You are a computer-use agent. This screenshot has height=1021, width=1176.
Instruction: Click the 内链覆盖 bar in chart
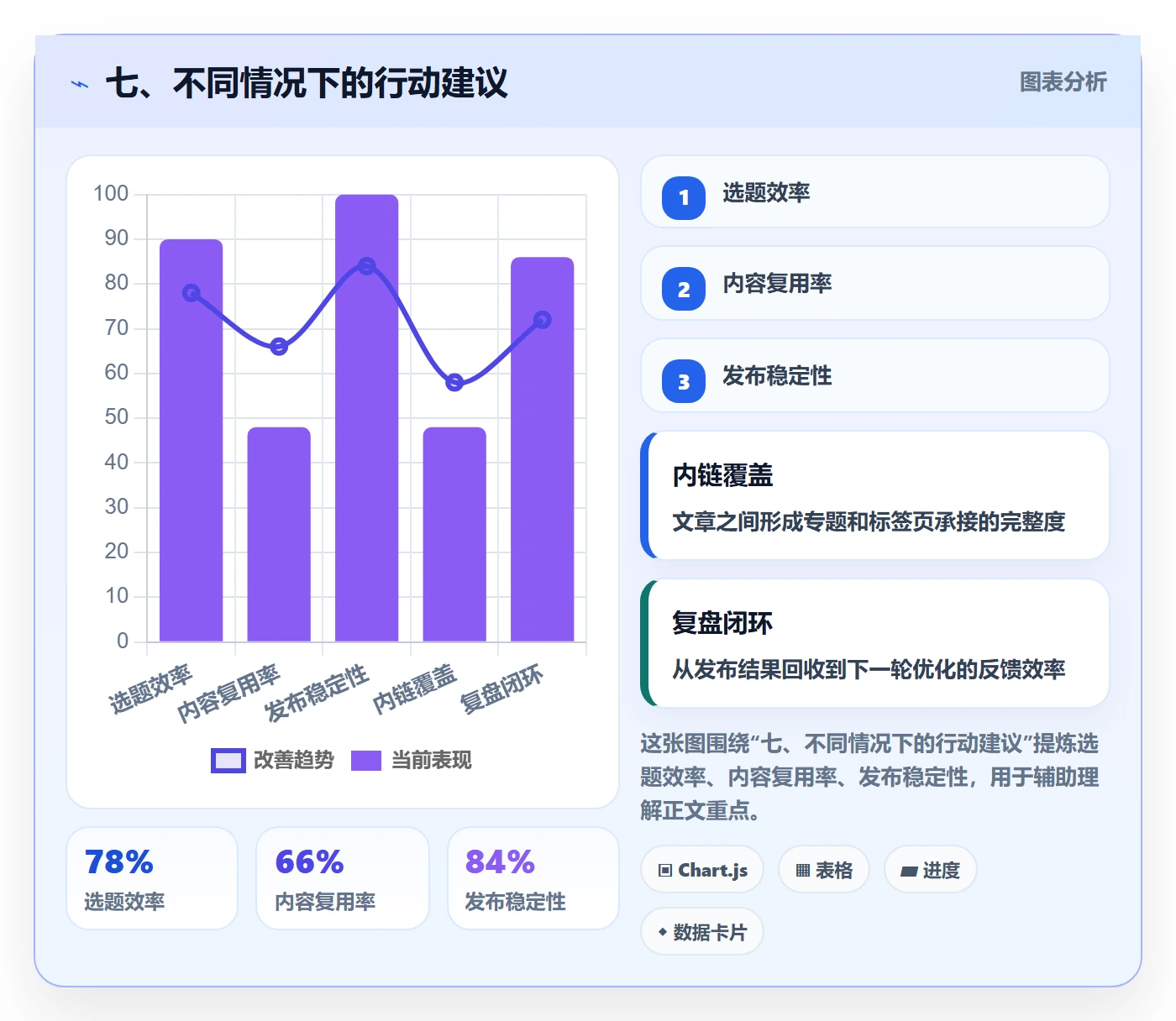454,535
